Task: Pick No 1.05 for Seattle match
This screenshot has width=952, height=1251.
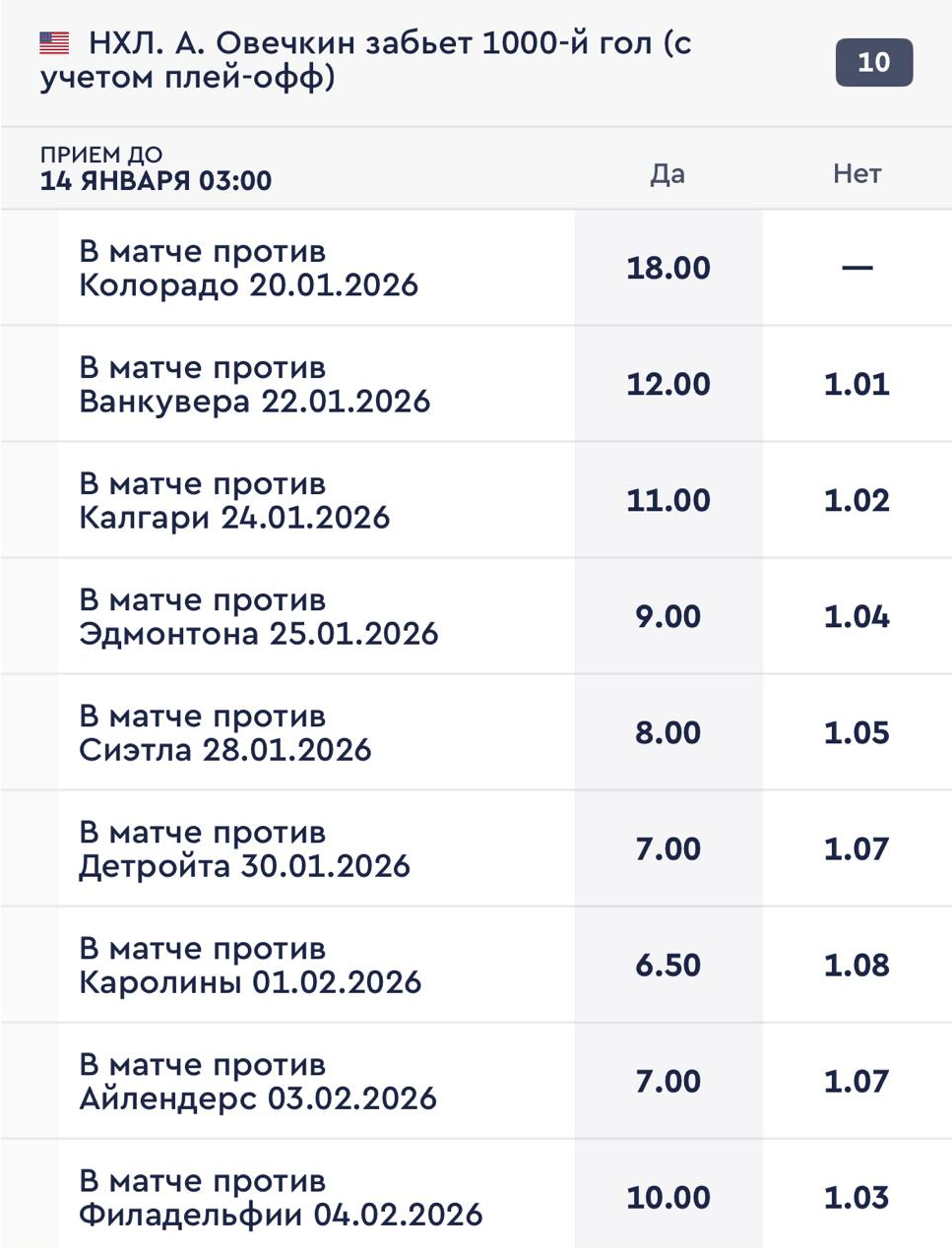Action: pyautogui.click(x=857, y=732)
